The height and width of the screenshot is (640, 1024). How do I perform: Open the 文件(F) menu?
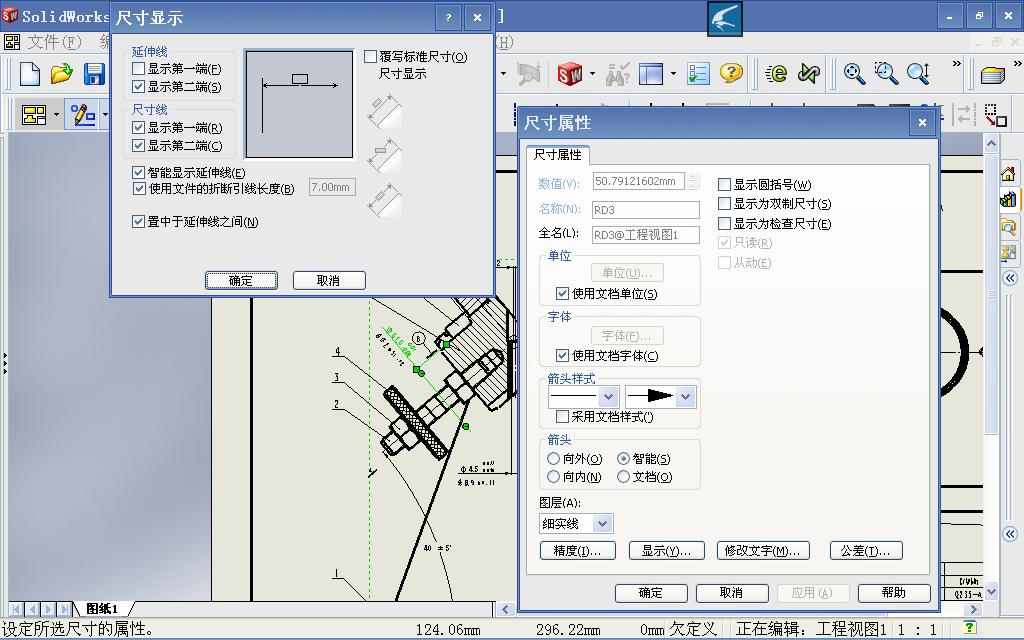click(x=54, y=42)
